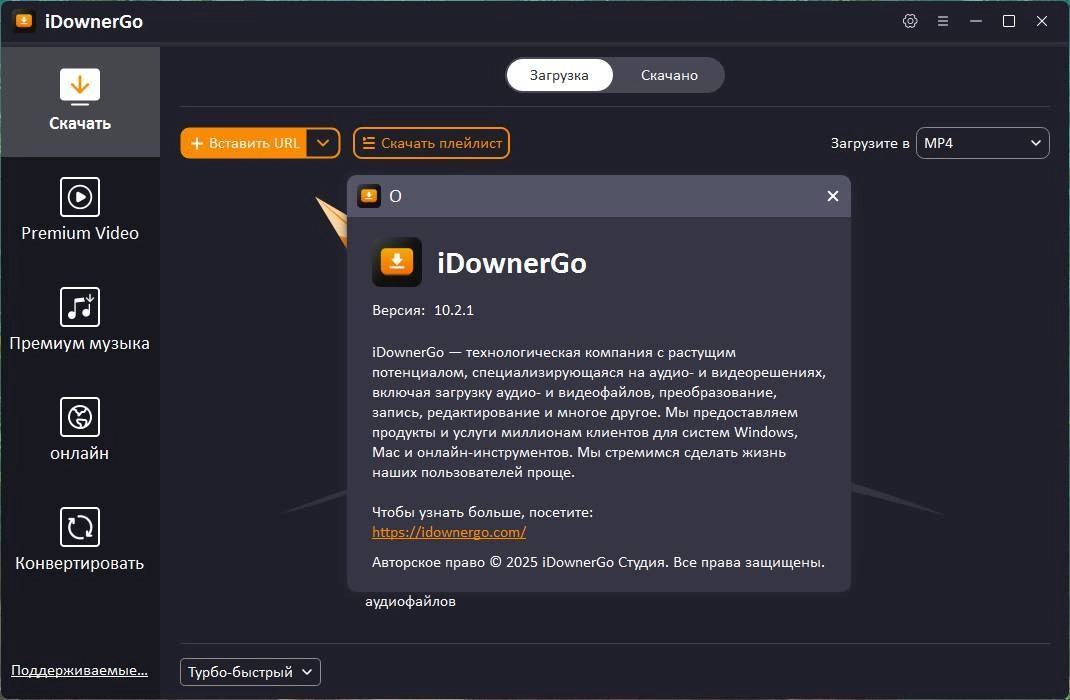Maximize the iDownerGo window
1070x700 pixels.
(x=1009, y=21)
